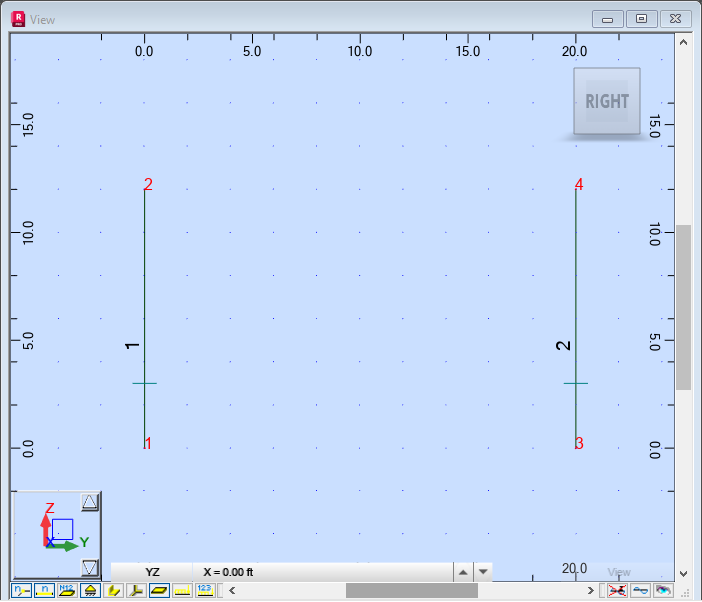Toggle load symbols display icon

point(182,591)
